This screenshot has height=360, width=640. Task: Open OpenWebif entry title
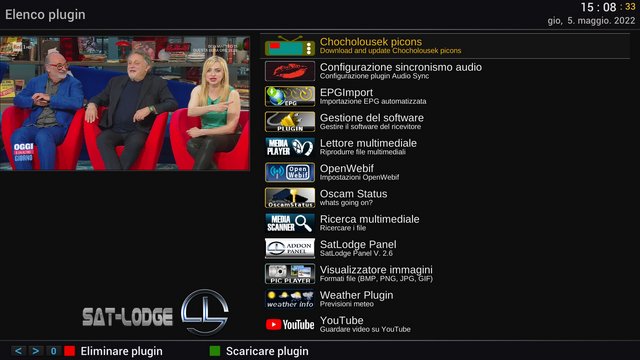coord(347,168)
